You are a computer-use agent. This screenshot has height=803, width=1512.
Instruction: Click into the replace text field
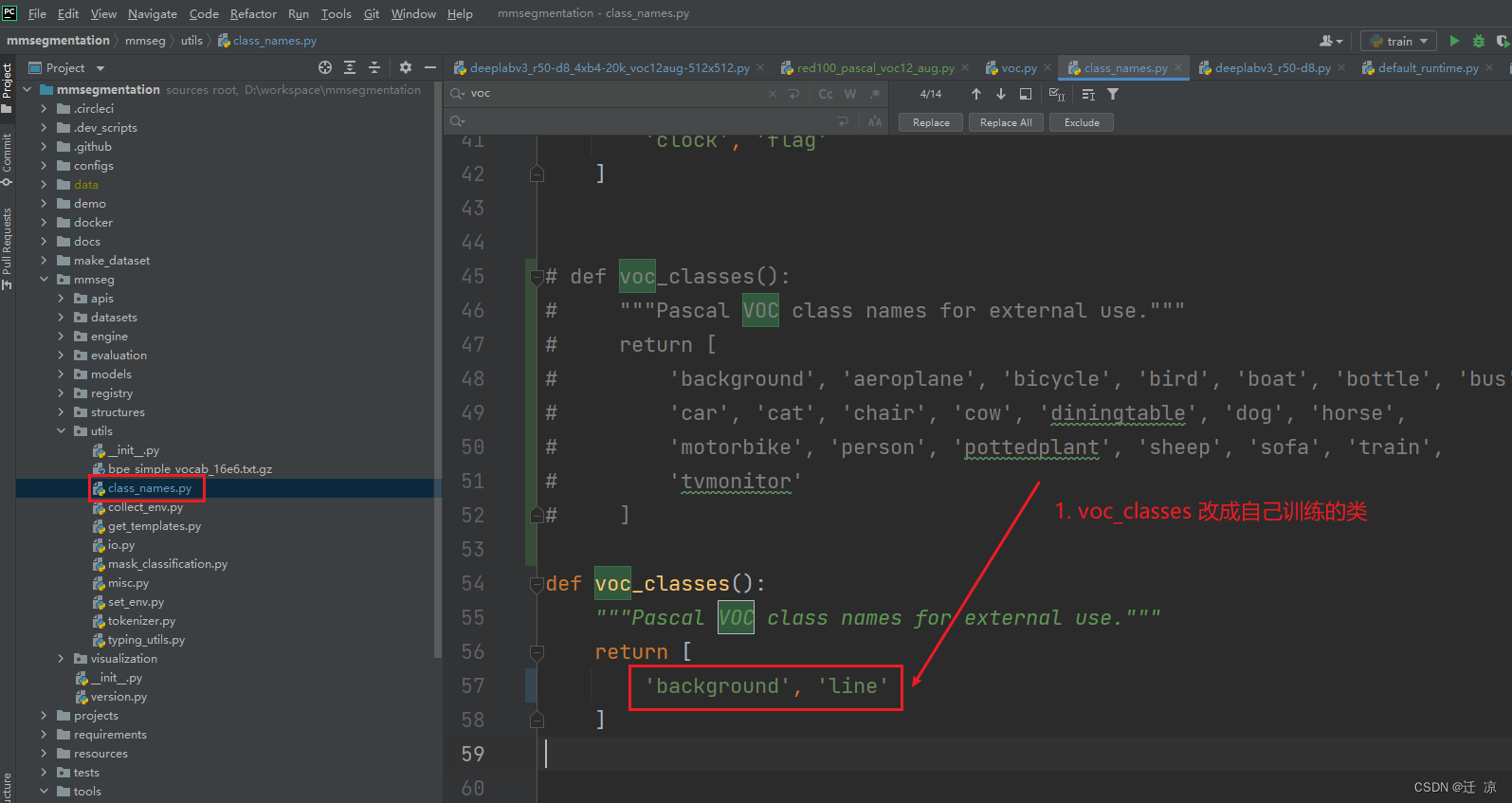tap(649, 121)
